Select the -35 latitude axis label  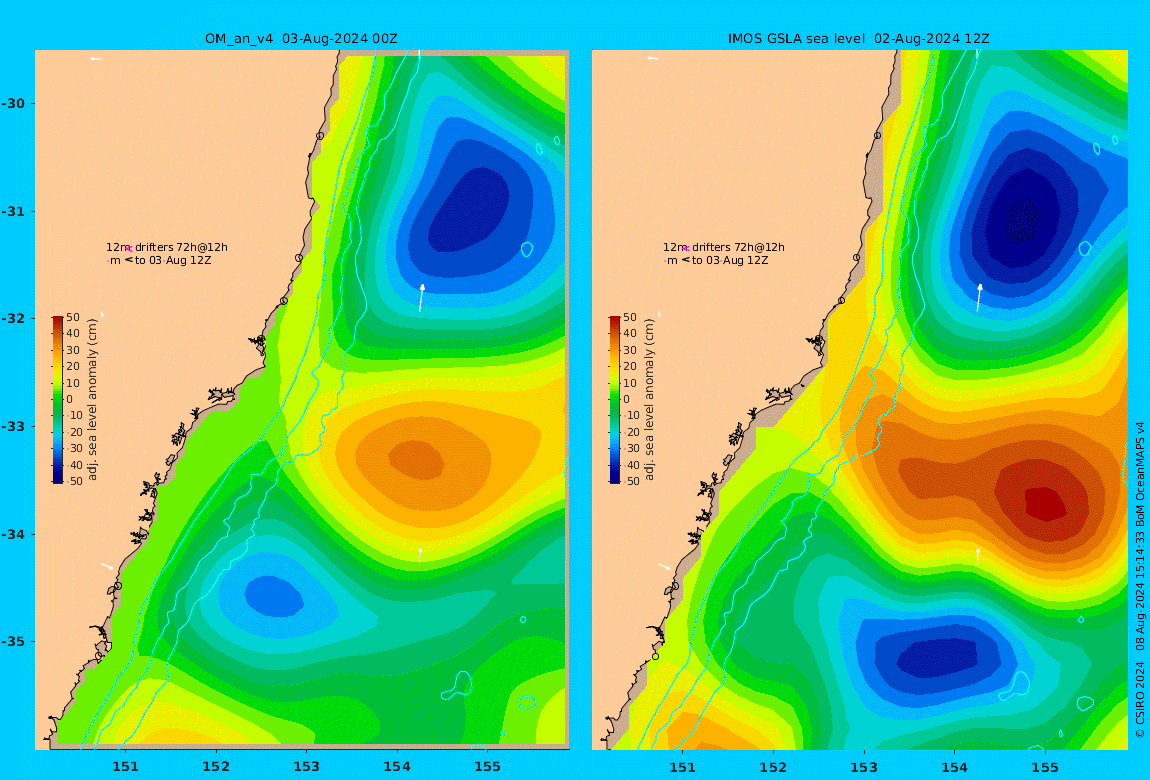(x=13, y=642)
